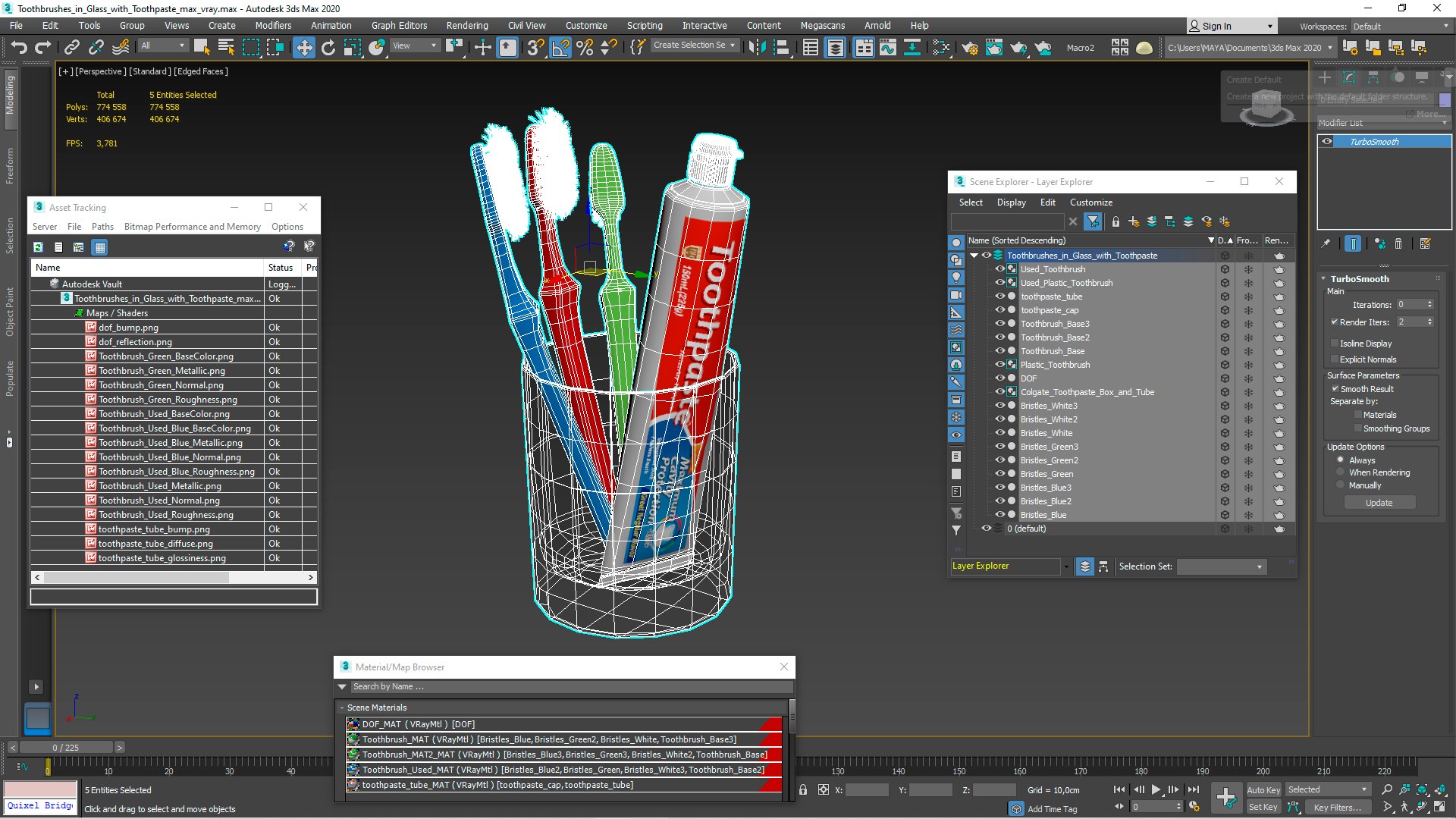Open Create panel plus icon

[x=1325, y=77]
